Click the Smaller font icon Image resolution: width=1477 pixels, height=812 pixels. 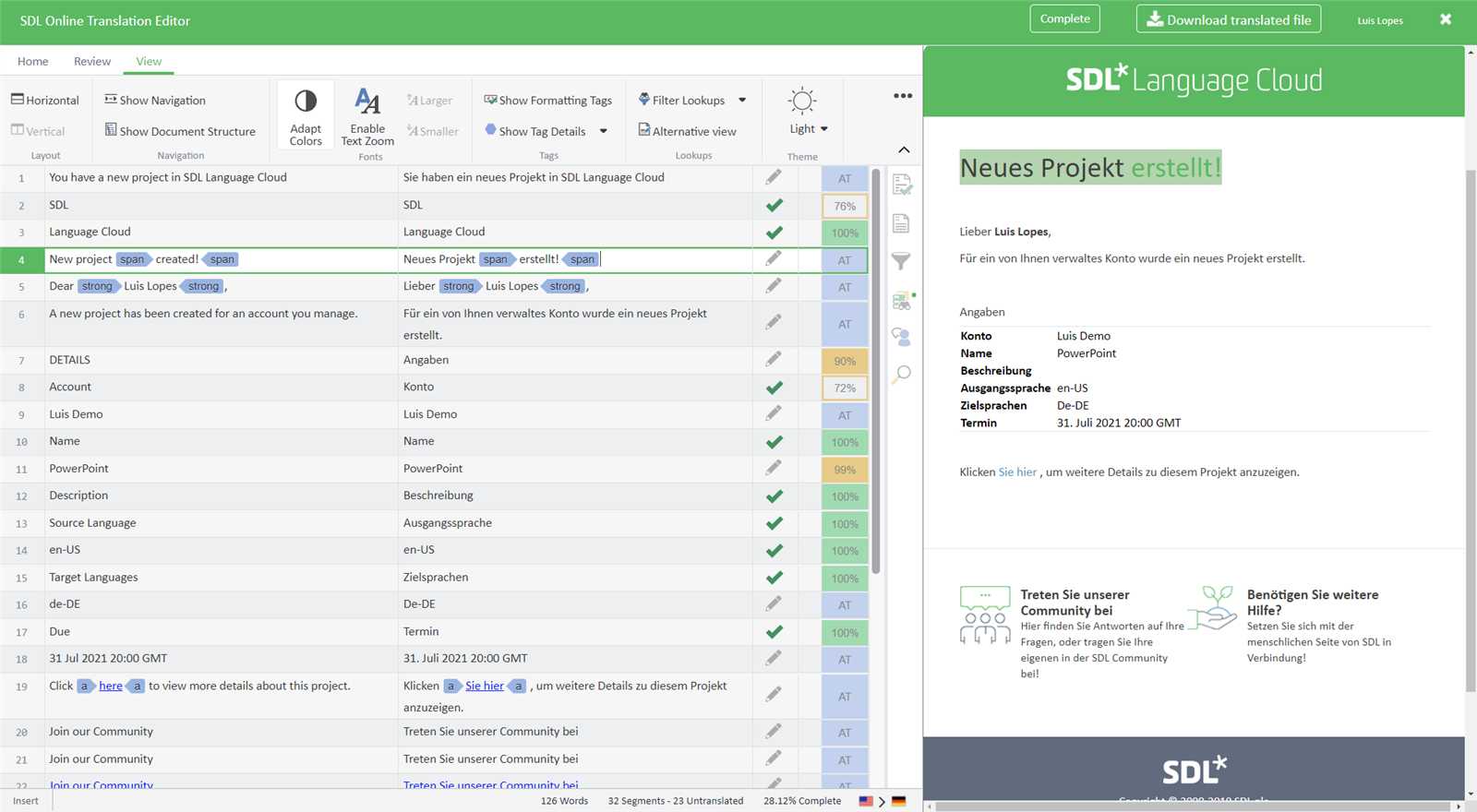point(413,131)
